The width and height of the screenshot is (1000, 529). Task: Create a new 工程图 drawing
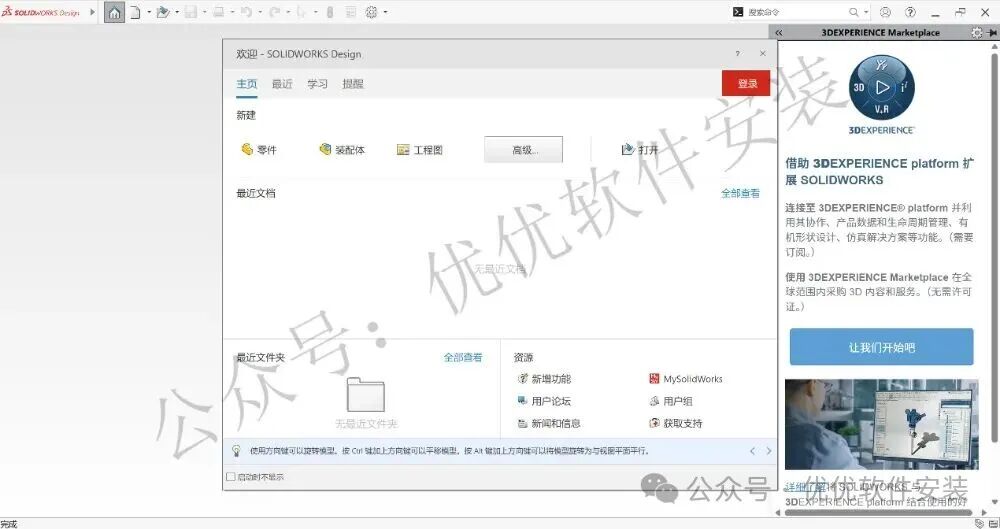[x=420, y=149]
